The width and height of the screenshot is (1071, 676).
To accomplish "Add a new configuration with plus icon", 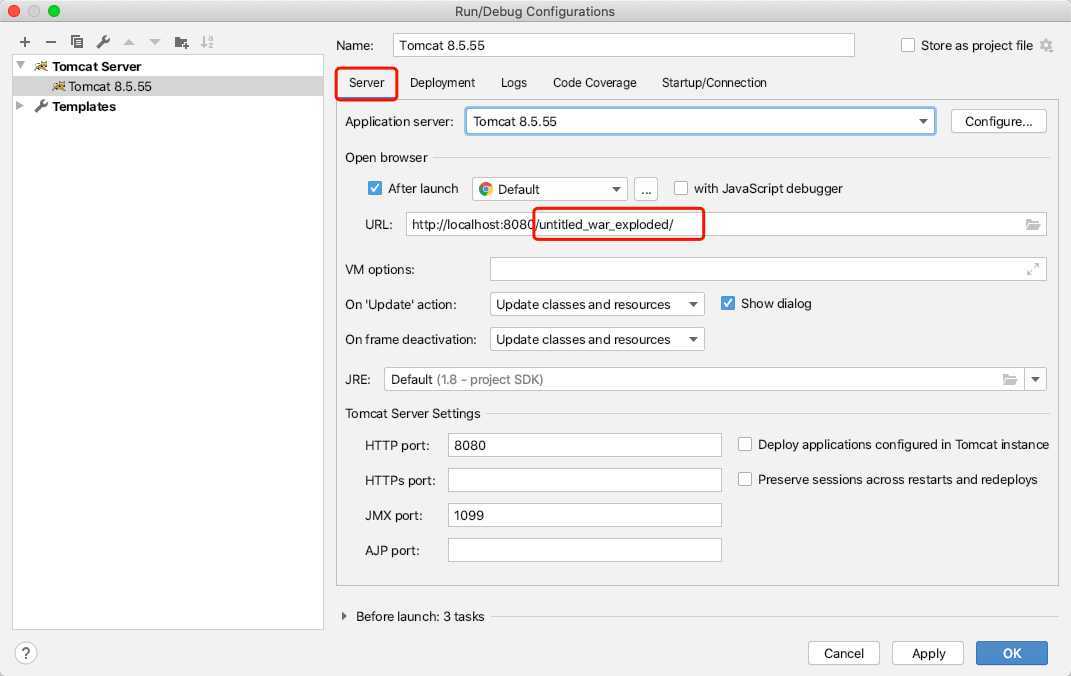I will click(x=25, y=42).
